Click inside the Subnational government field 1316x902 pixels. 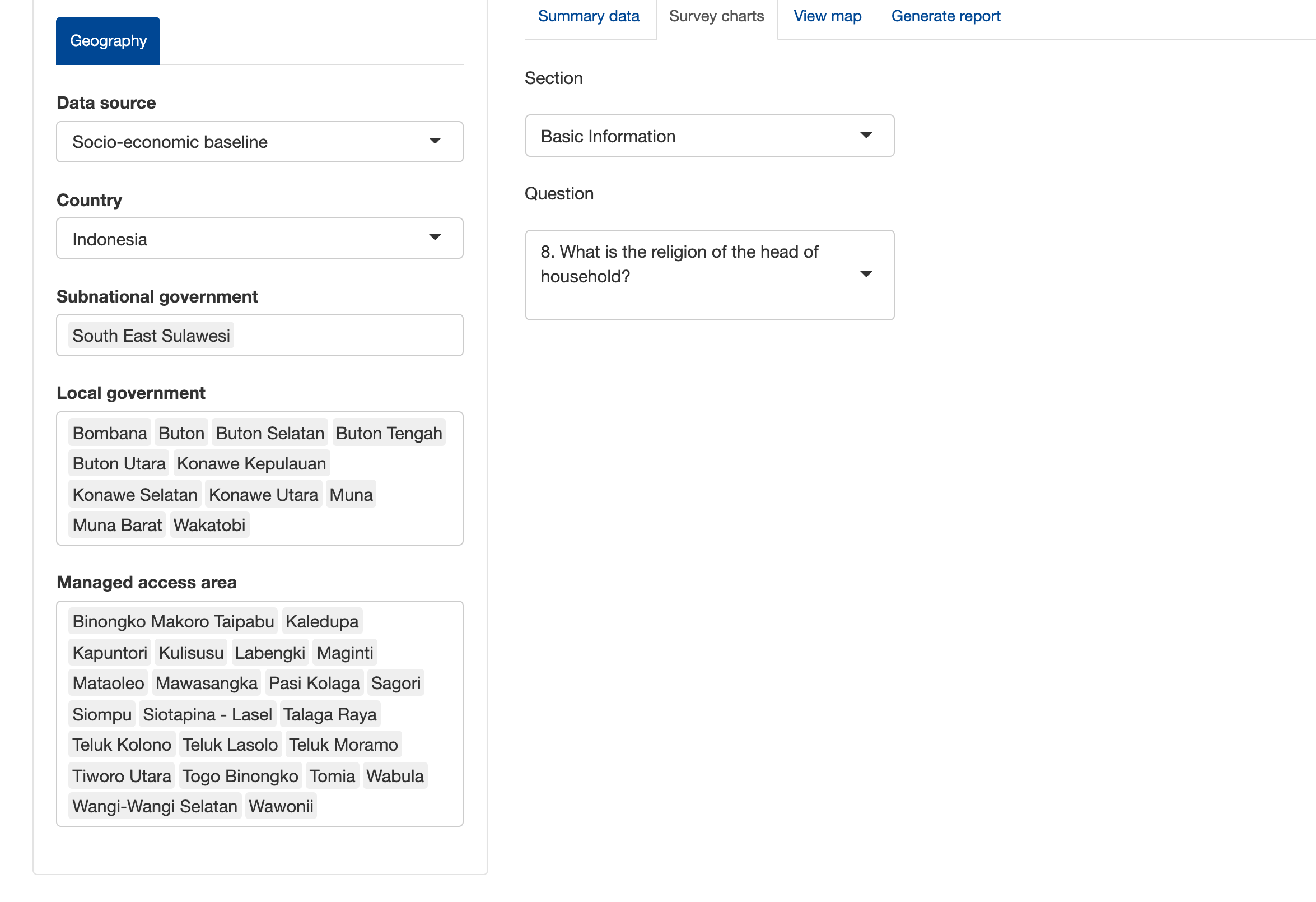coord(340,335)
